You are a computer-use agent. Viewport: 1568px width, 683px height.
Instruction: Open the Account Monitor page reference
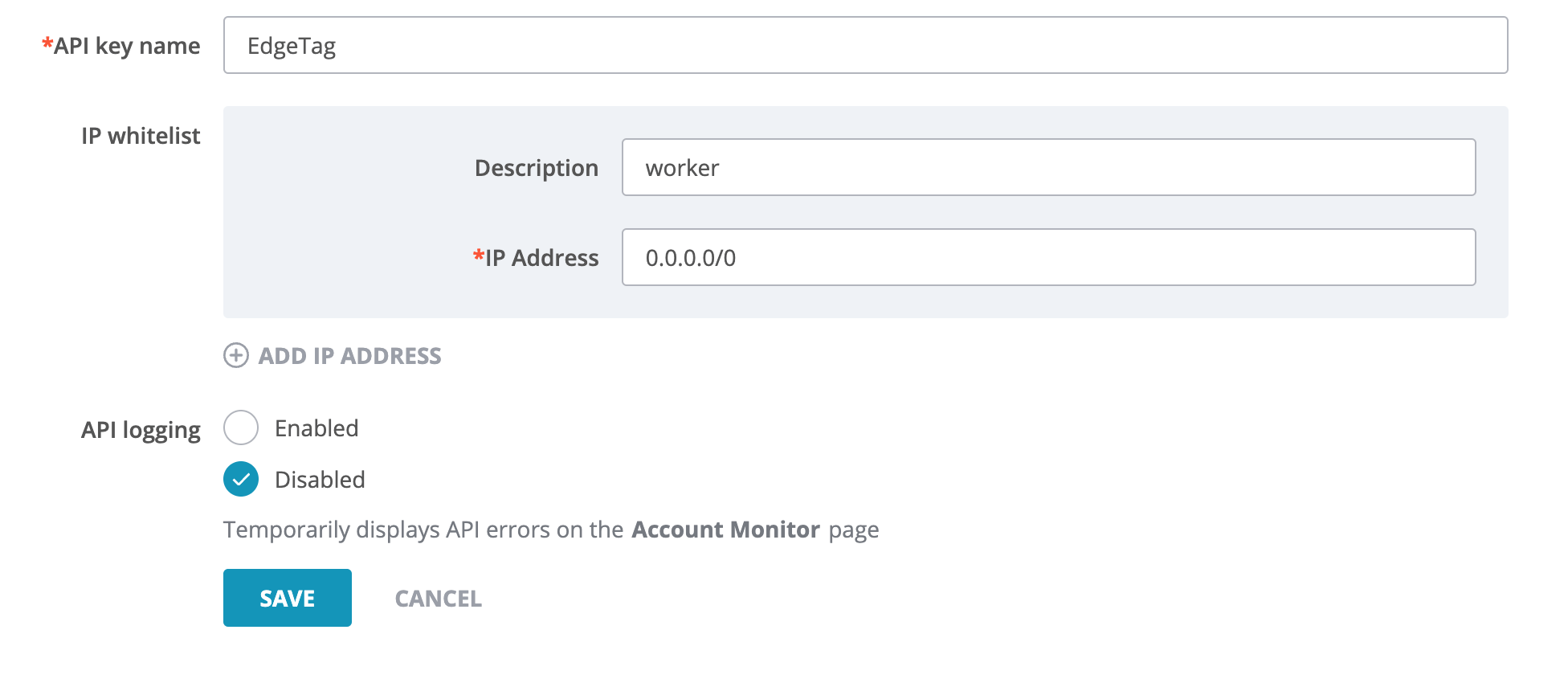(x=725, y=530)
